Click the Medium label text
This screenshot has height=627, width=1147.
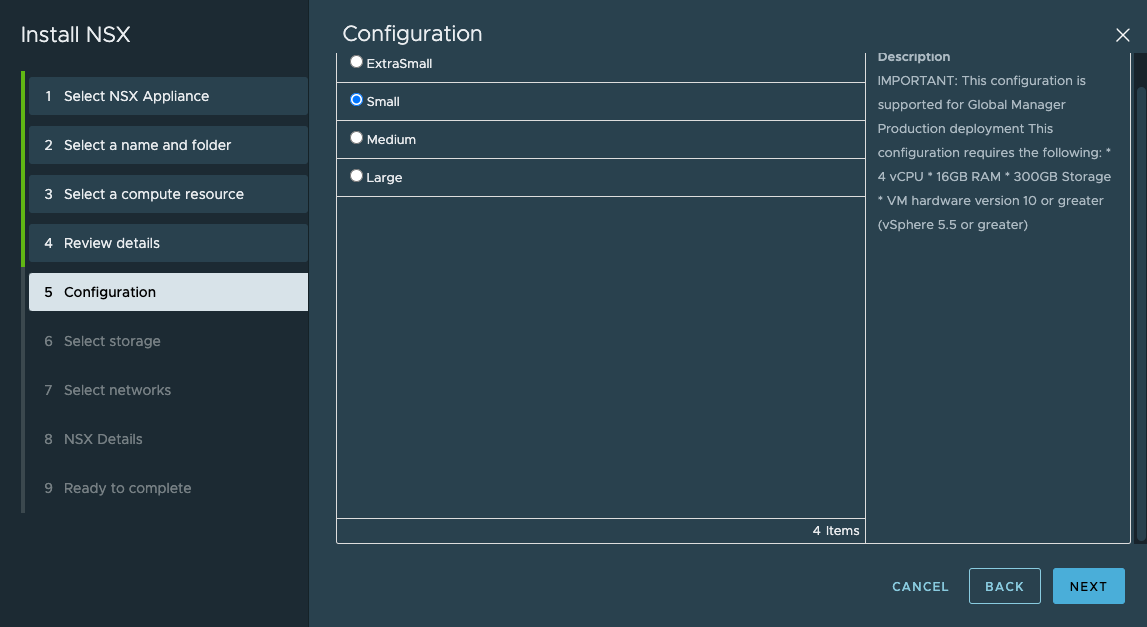(391, 140)
